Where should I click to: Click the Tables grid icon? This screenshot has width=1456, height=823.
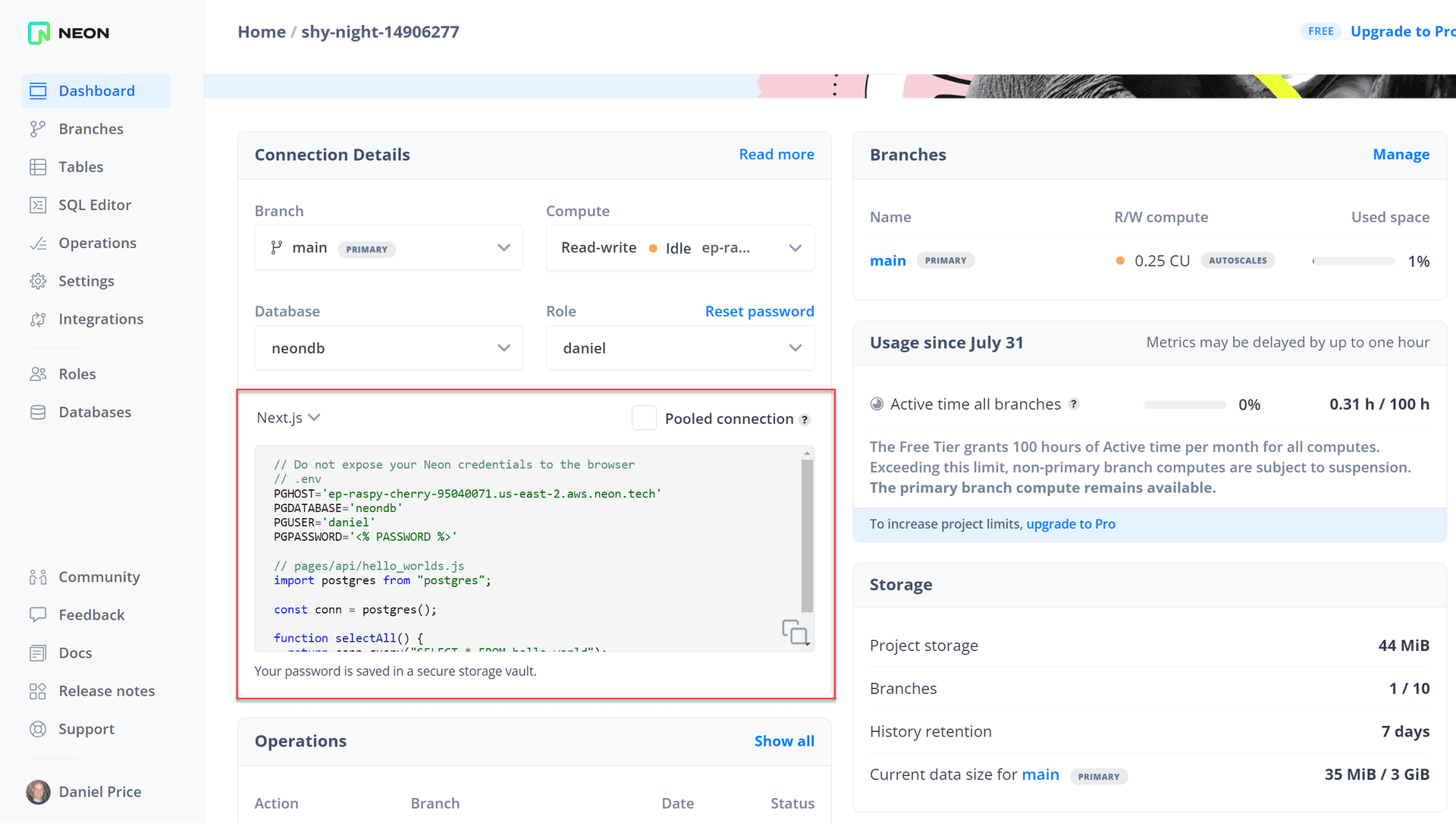[38, 167]
